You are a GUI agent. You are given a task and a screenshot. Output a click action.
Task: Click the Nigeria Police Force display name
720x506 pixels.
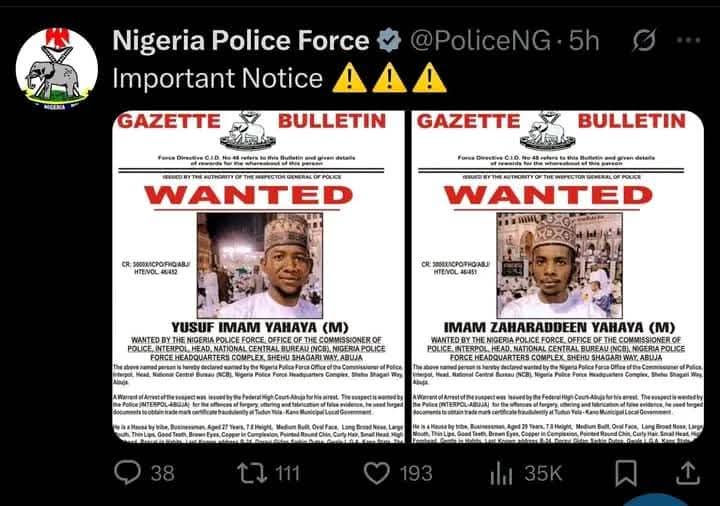pyautogui.click(x=241, y=40)
